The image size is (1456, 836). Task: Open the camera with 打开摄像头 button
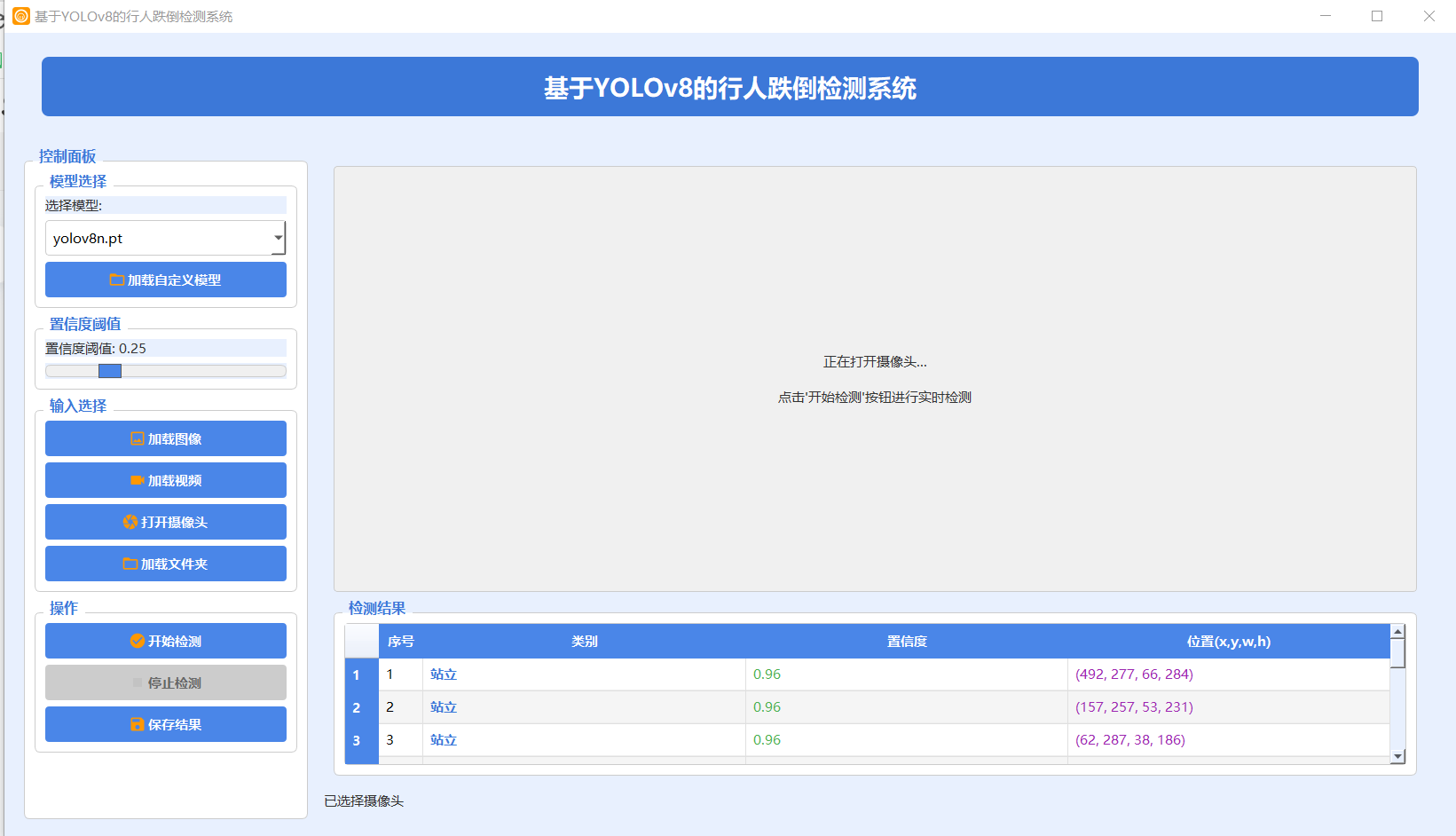click(166, 522)
